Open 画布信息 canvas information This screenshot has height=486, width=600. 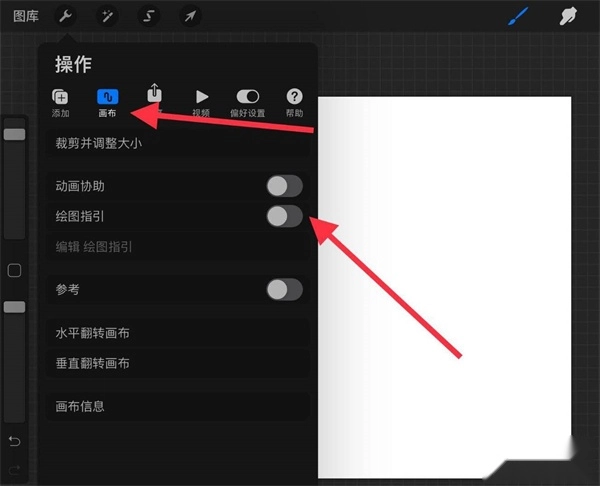click(178, 406)
